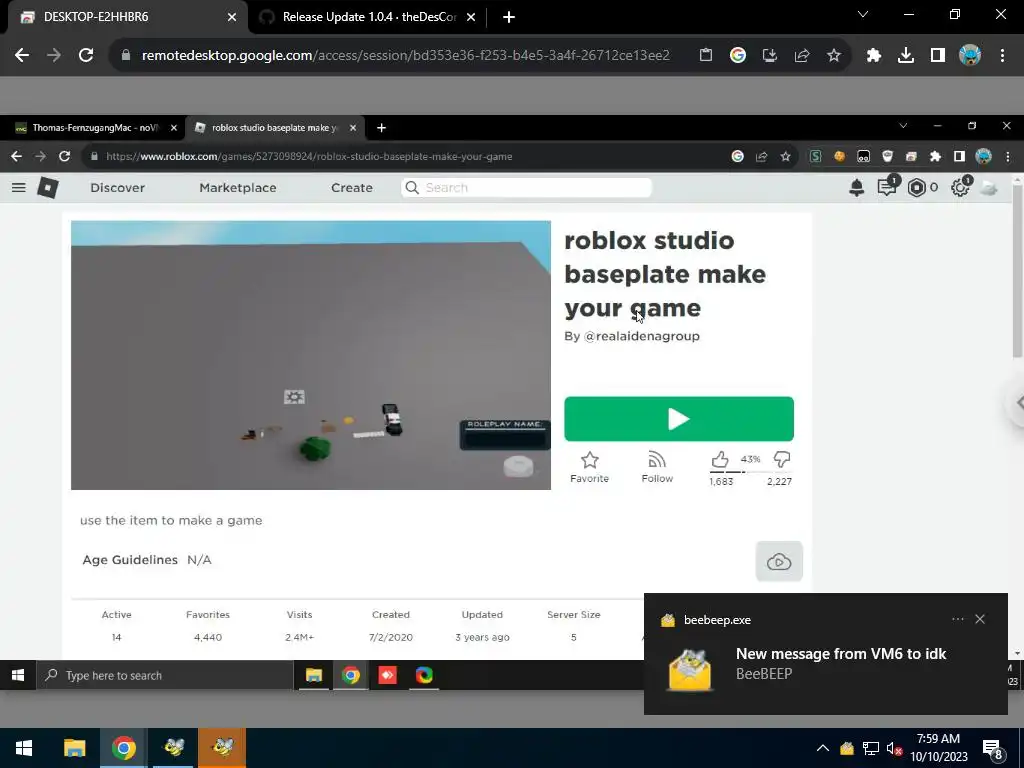Click the green Play button
1024x768 pixels.
[679, 419]
